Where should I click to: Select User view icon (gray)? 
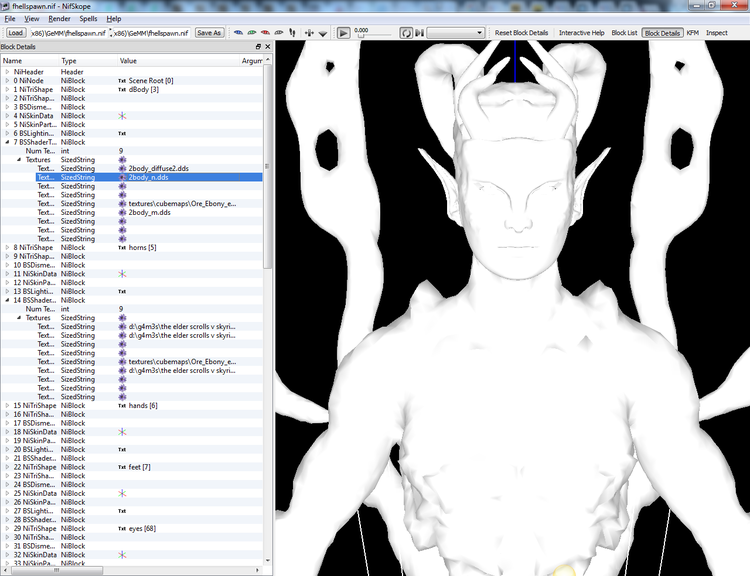[278, 33]
